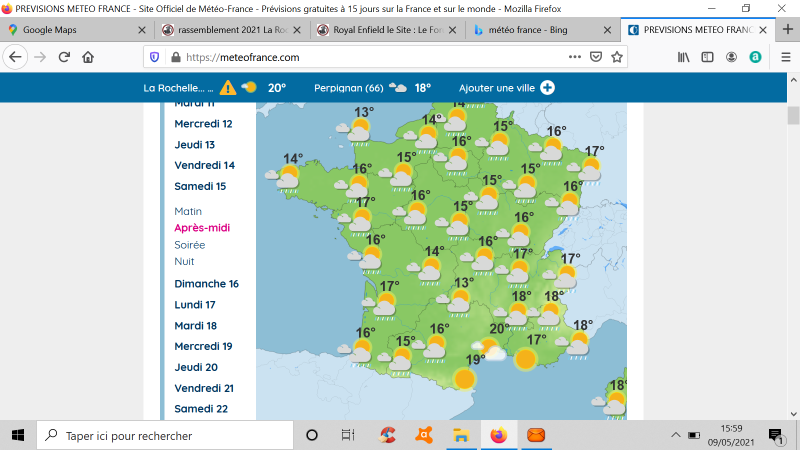Select forecast day Lundi 17

click(195, 305)
